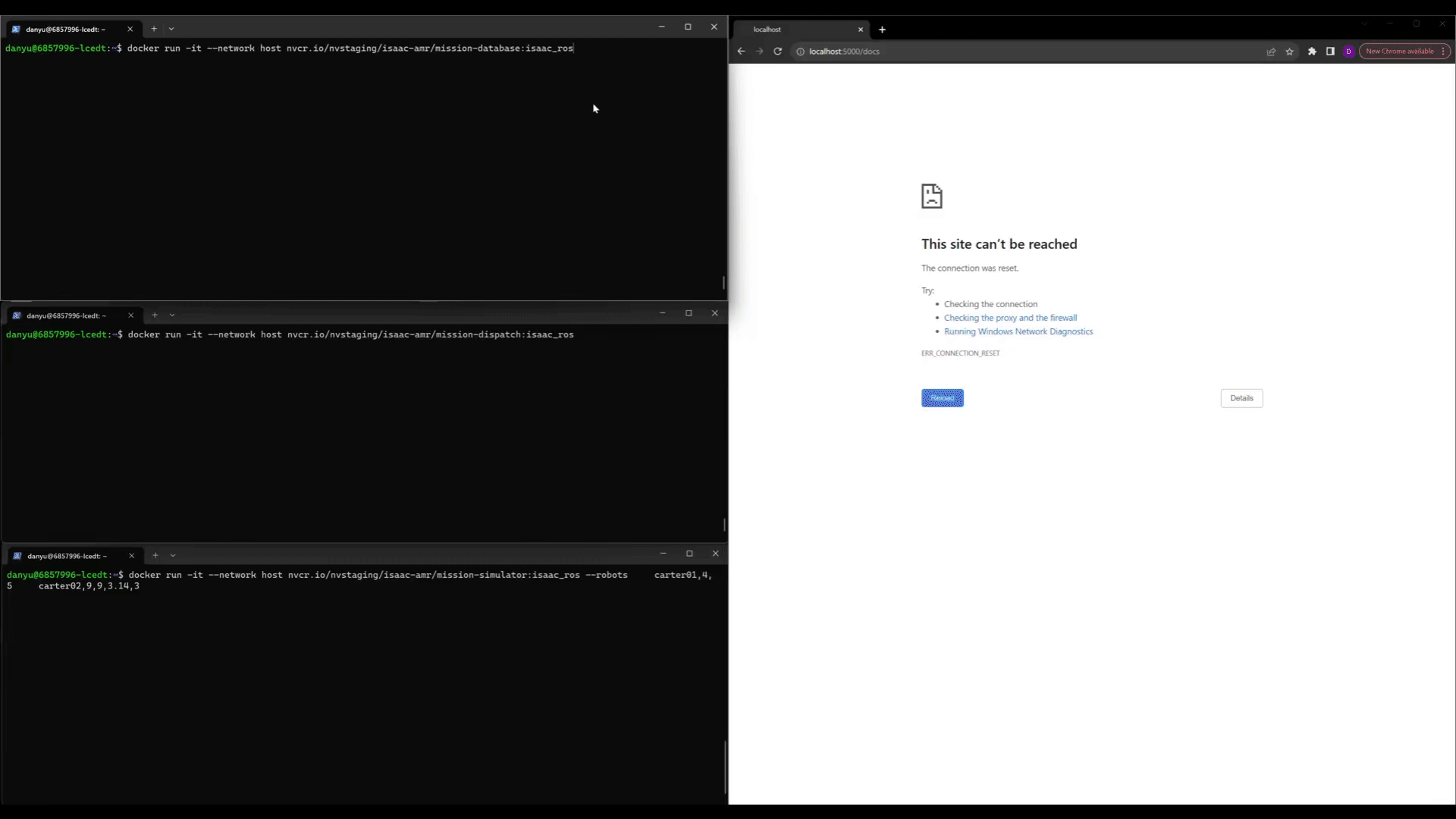Click the New Chrome available update button
Screen dimensions: 1456x819
(x=1399, y=52)
